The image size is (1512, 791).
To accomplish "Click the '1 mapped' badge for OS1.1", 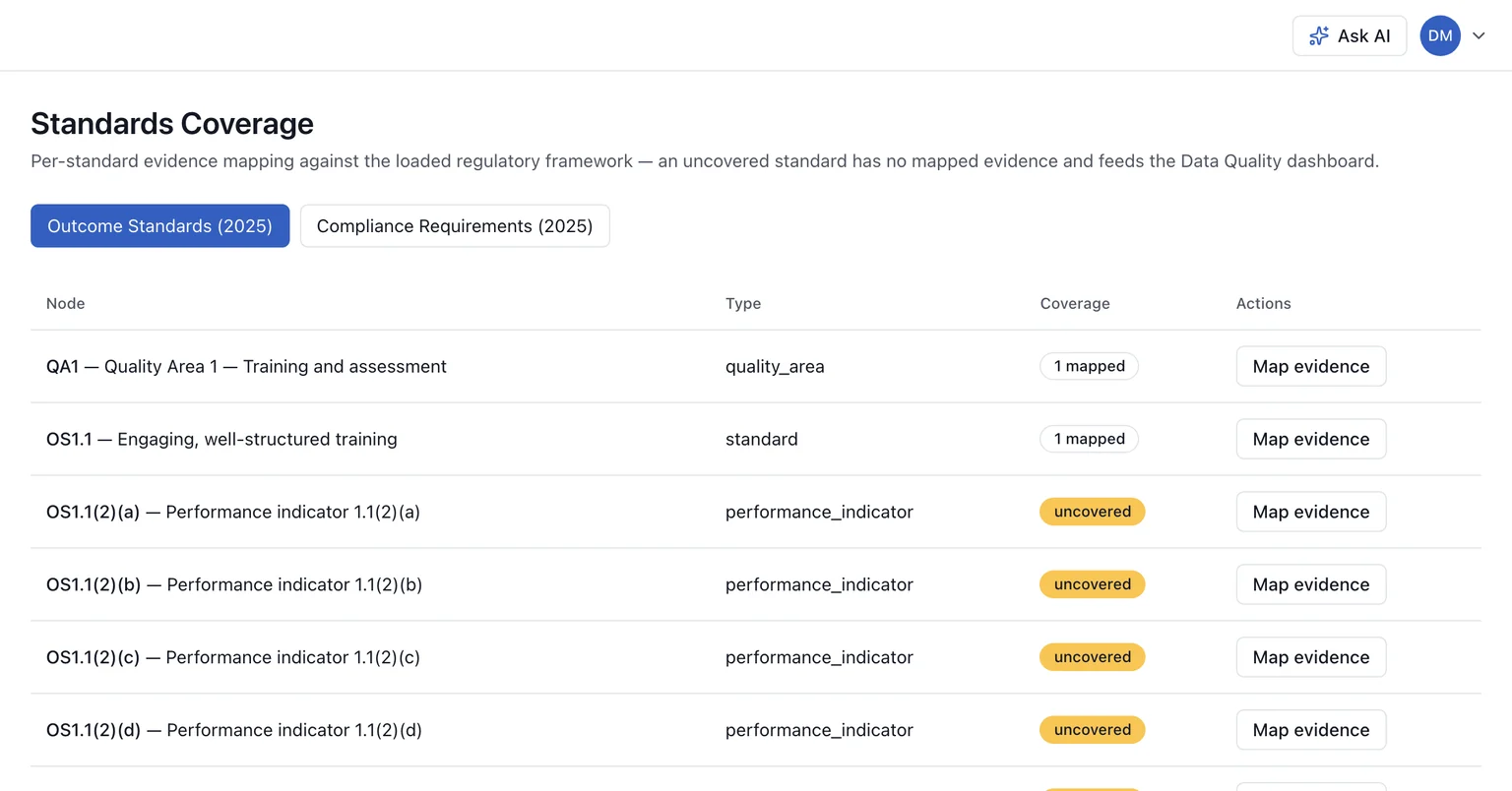I will [1089, 439].
